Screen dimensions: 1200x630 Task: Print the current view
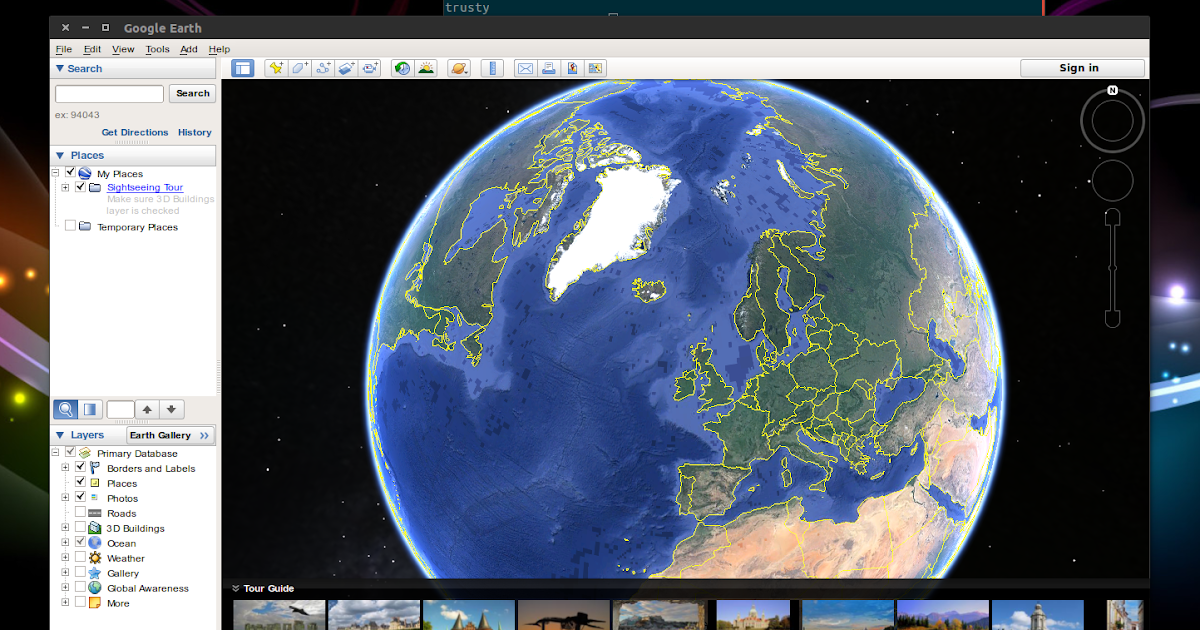pyautogui.click(x=550, y=68)
